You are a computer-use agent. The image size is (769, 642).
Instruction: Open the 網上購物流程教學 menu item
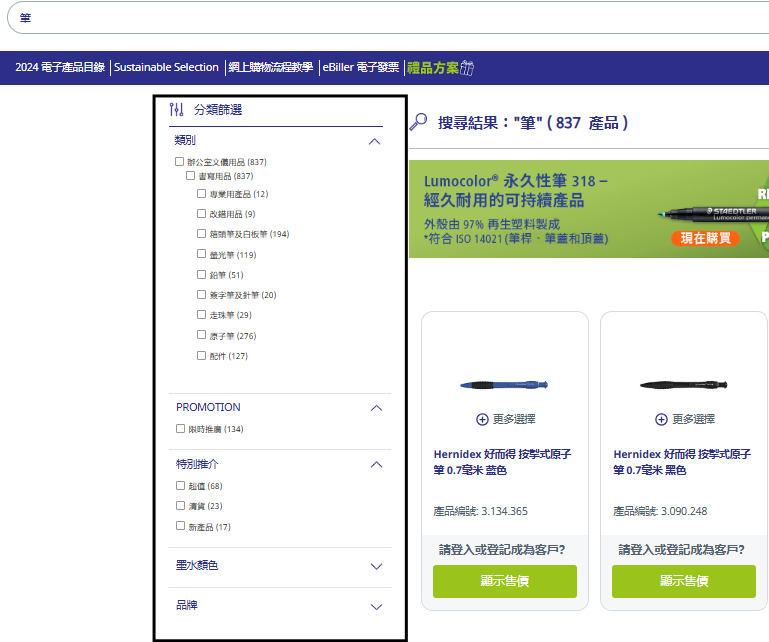pos(270,67)
